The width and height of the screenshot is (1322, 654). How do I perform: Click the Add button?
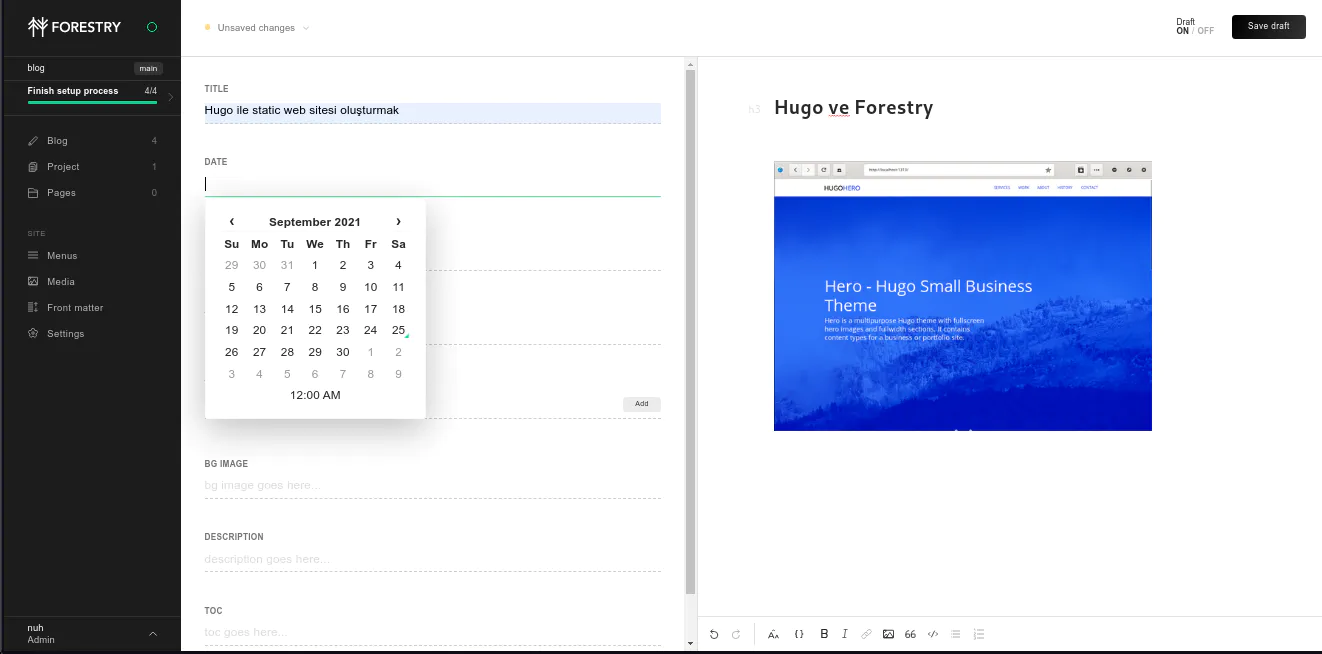click(x=641, y=404)
